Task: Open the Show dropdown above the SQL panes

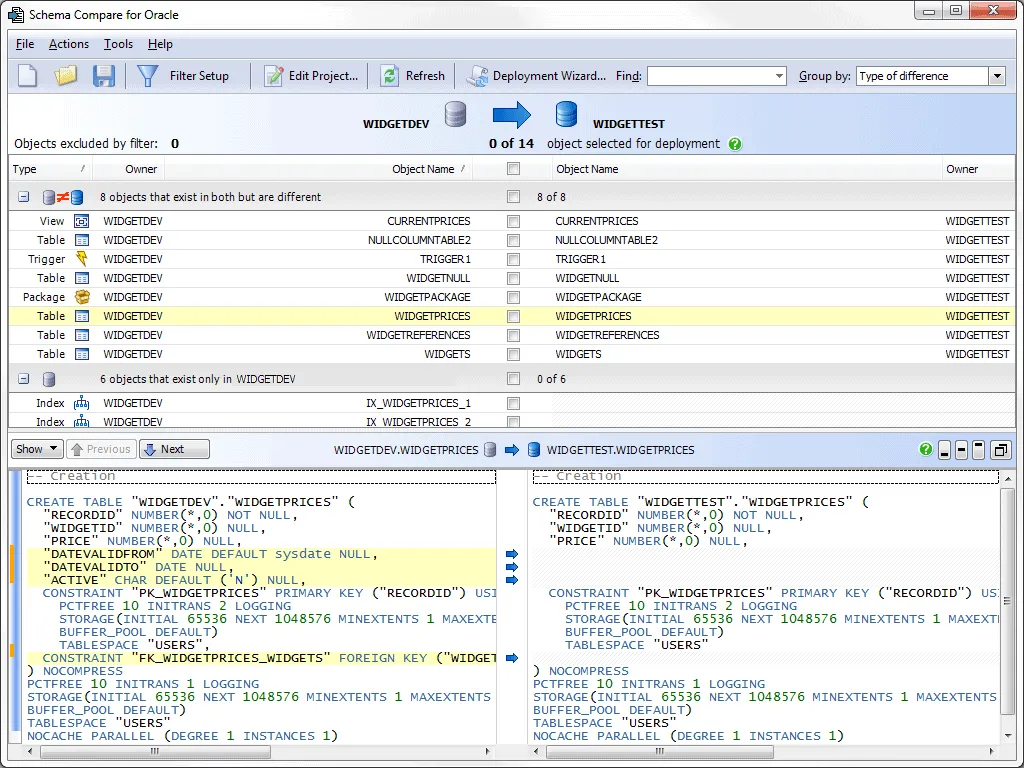Action: (x=36, y=448)
